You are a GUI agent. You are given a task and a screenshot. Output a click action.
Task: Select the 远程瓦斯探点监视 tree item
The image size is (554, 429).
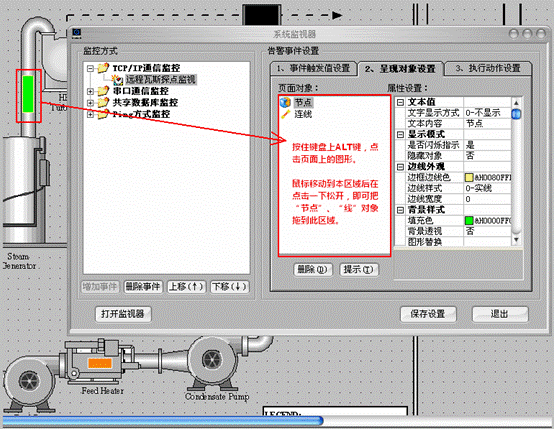[161, 80]
